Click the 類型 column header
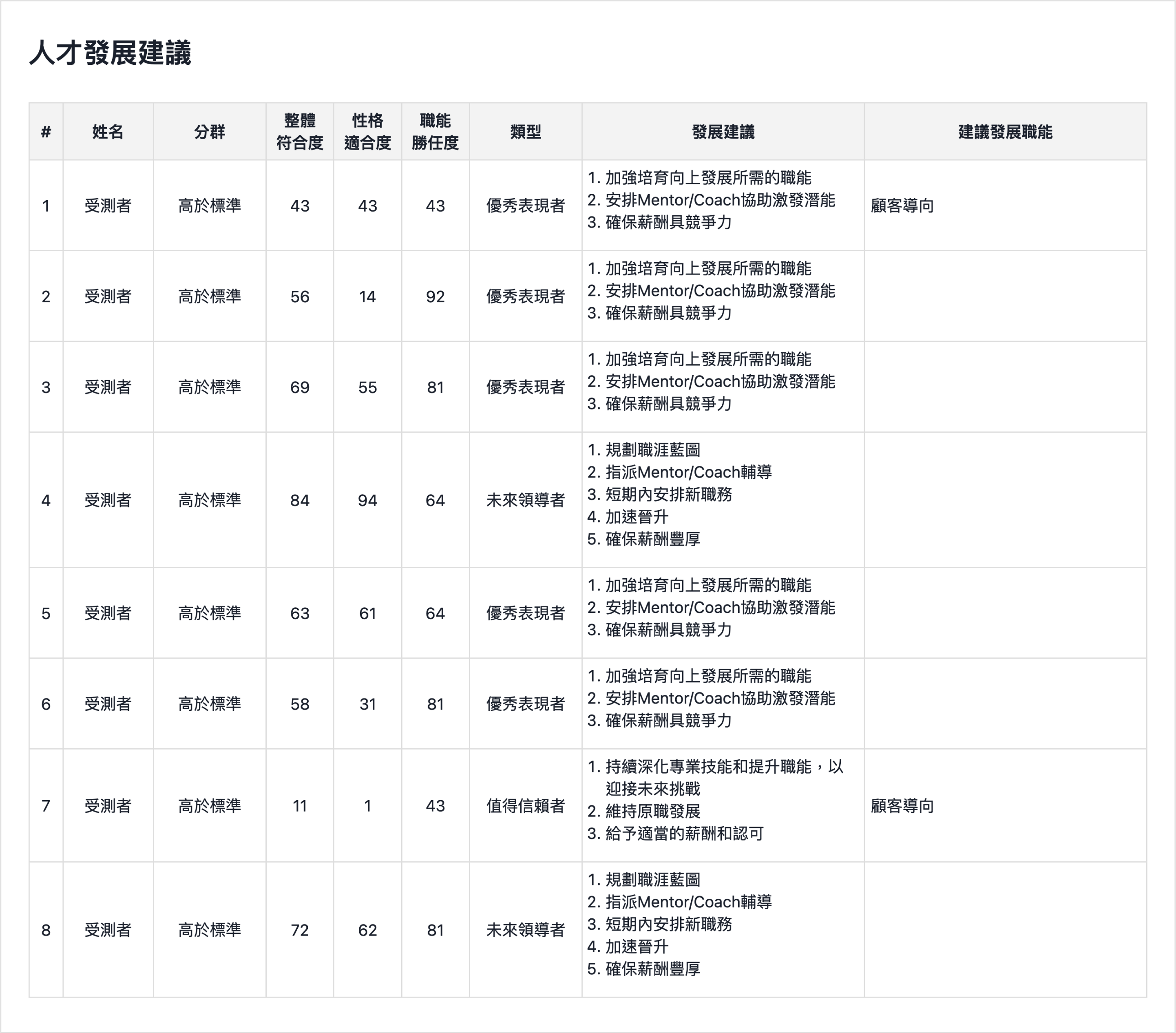Screen dimensions: 1176x1033 click(526, 132)
